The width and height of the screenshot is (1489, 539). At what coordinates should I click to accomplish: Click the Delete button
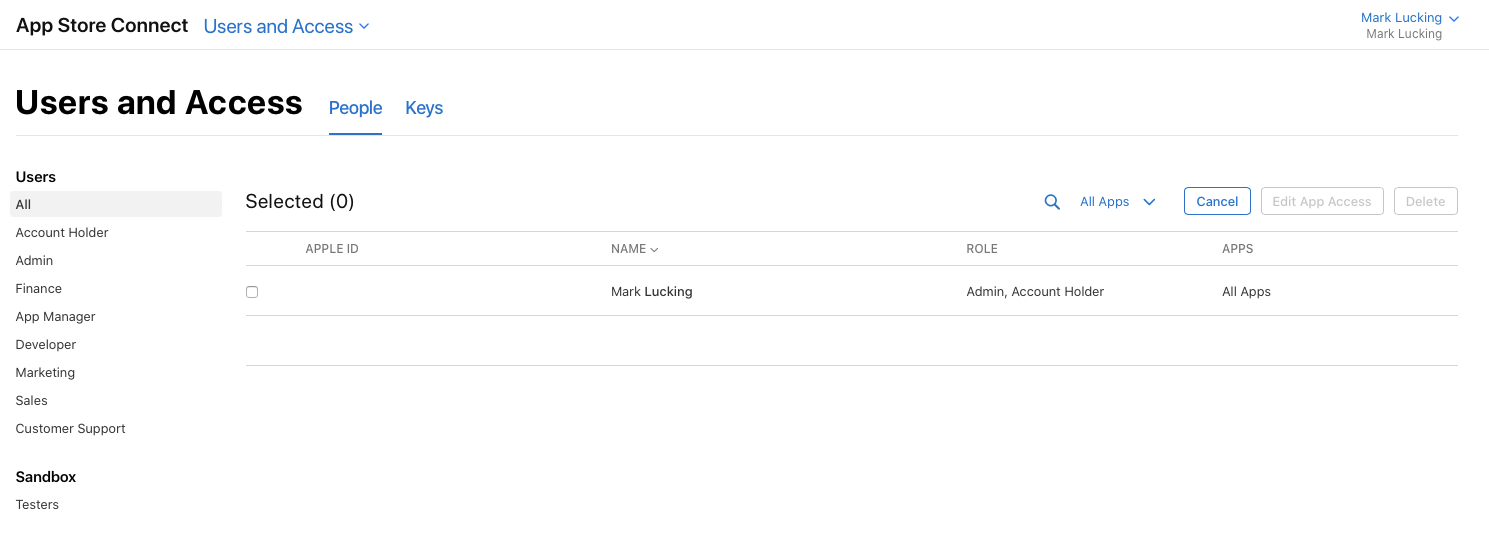point(1425,201)
